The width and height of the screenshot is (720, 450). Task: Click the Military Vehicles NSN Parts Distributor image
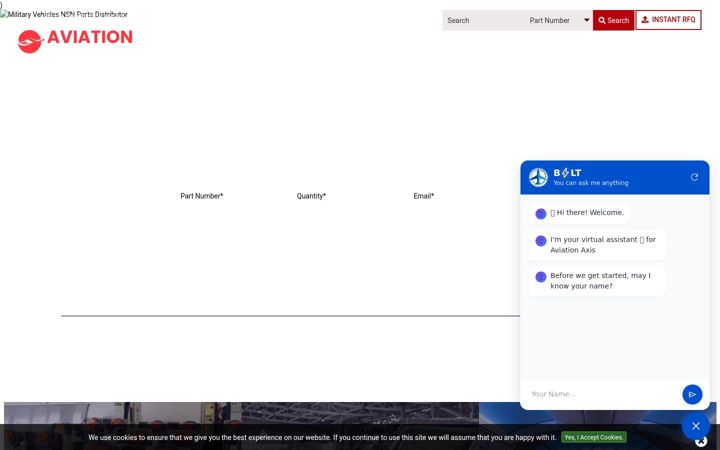click(64, 14)
